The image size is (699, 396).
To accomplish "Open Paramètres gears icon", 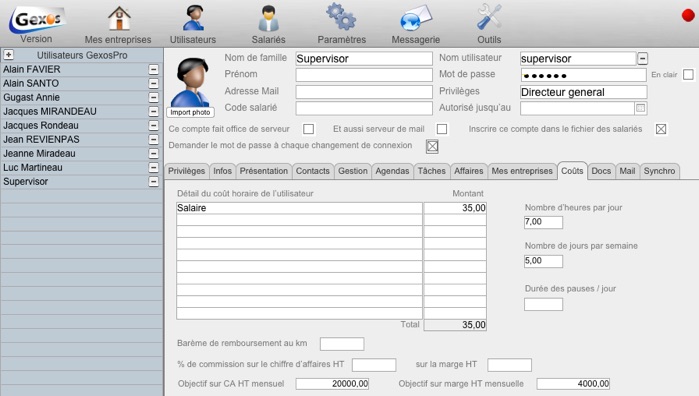I will click(341, 17).
